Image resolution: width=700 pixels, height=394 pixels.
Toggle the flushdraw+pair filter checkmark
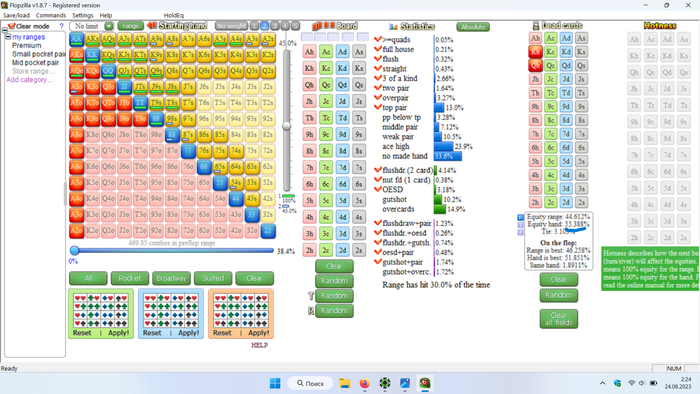click(x=378, y=223)
